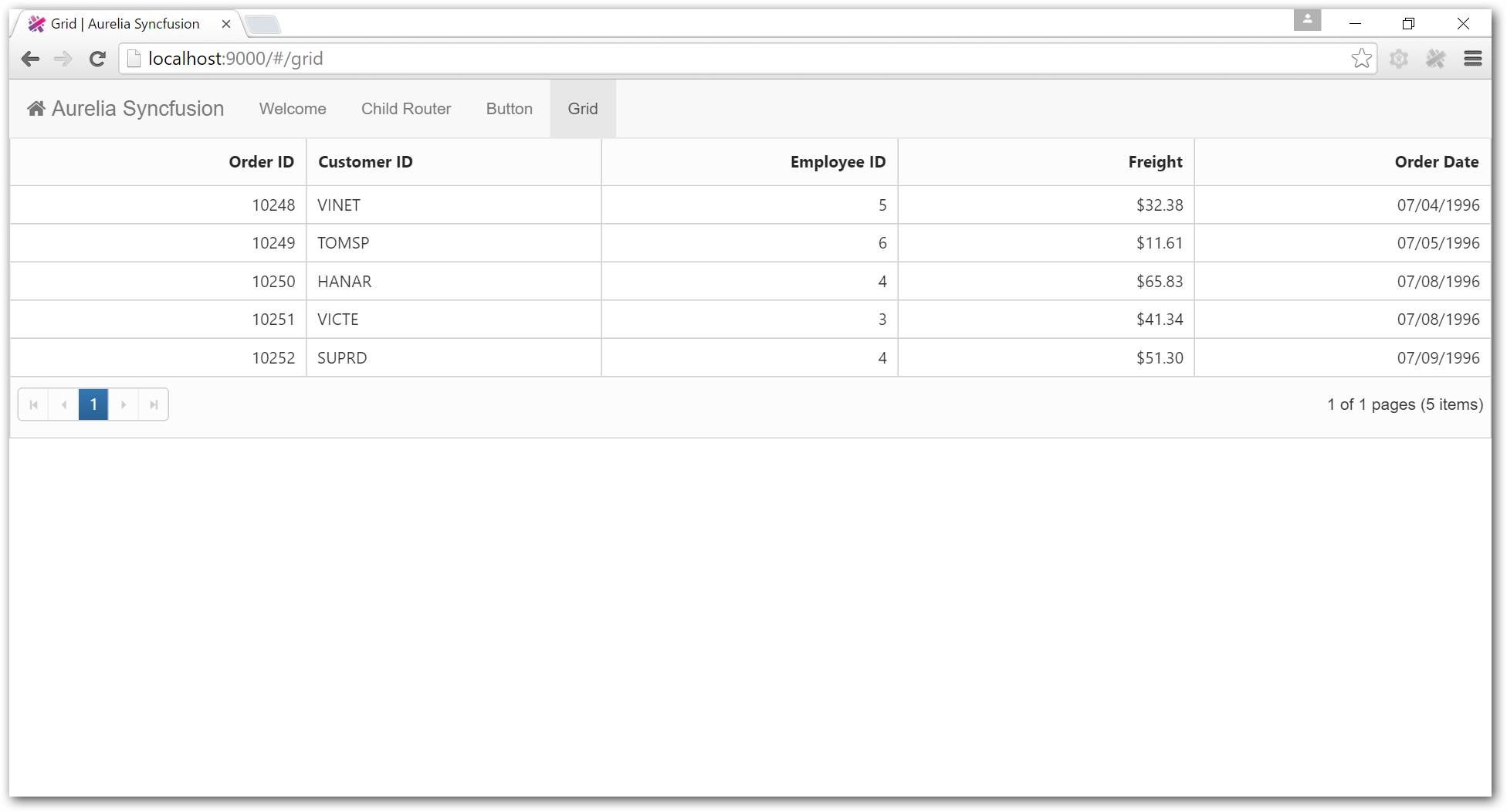Bookmark page with the star icon
This screenshot has width=1507, height=812.
[1361, 59]
